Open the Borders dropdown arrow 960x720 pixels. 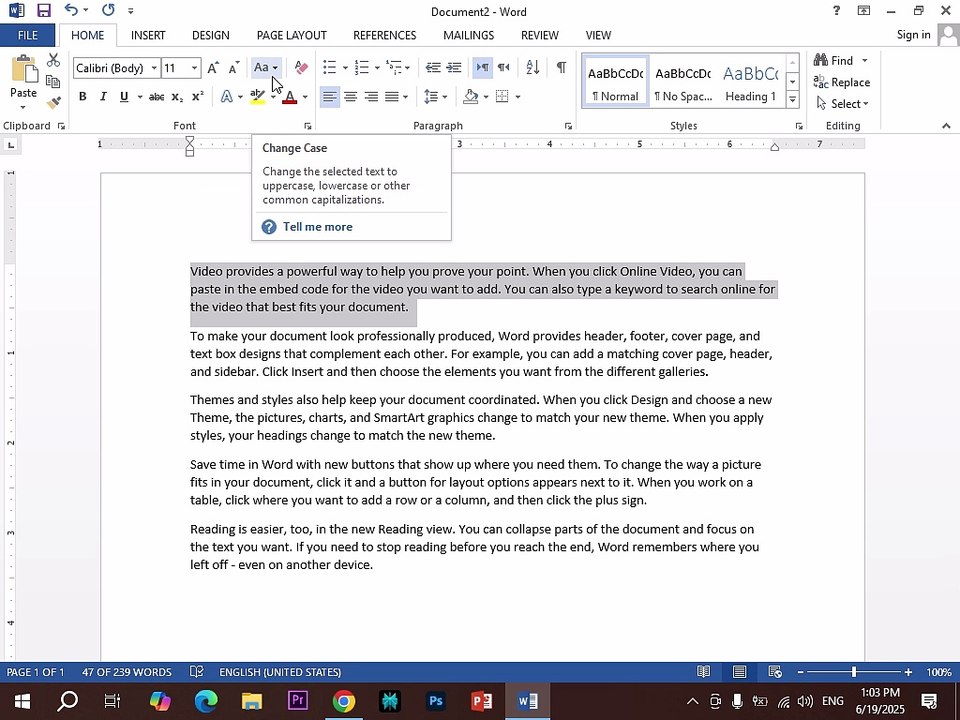pyautogui.click(x=517, y=97)
